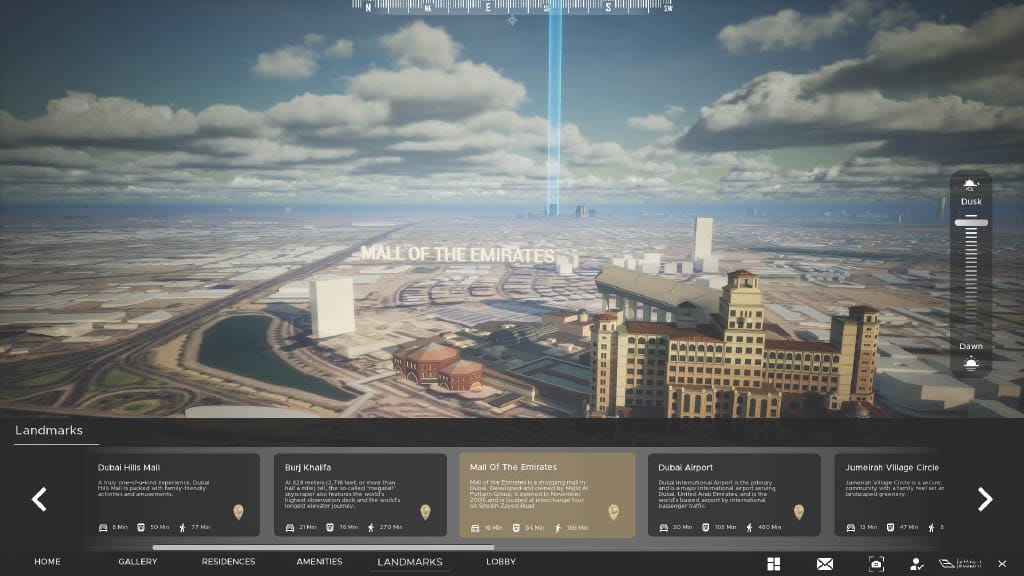Click the camera screenshot icon
The image size is (1024, 576).
click(x=876, y=564)
